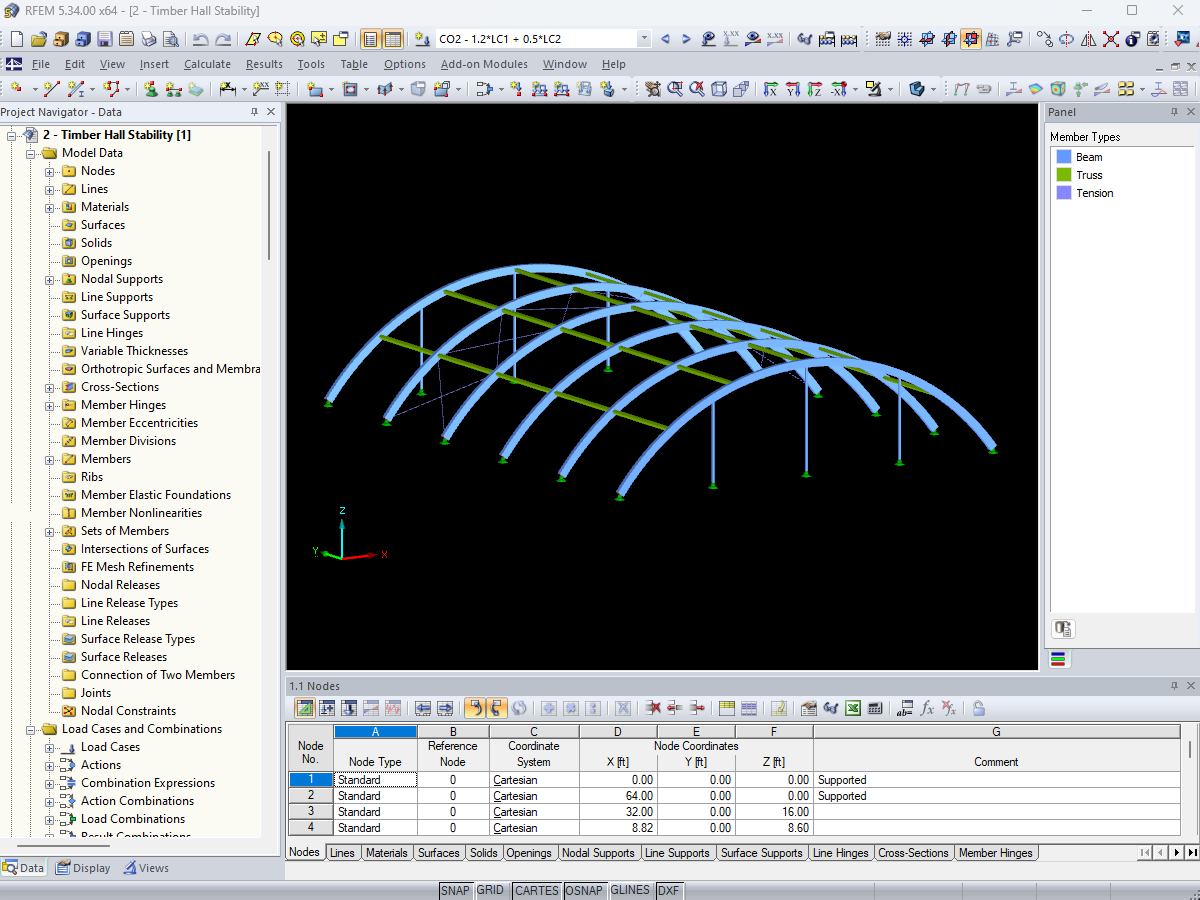Open the Calculate menu
The image size is (1200, 900).
pos(207,64)
